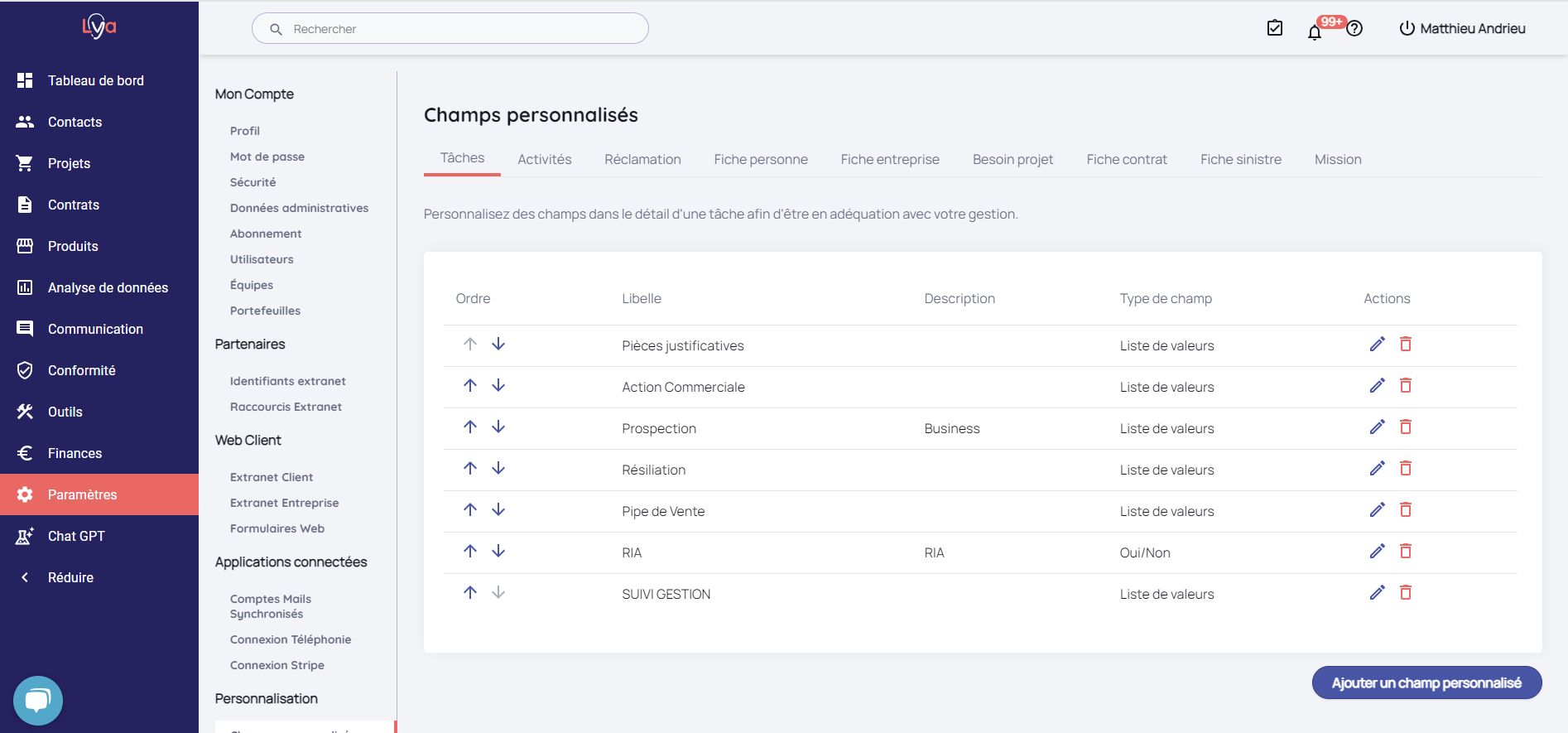Viewport: 1568px width, 733px height.
Task: Open the help question mark icon
Action: 1354,28
